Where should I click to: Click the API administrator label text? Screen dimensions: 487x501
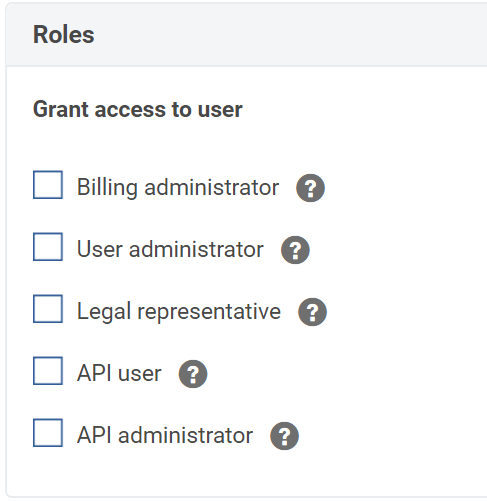tap(165, 435)
